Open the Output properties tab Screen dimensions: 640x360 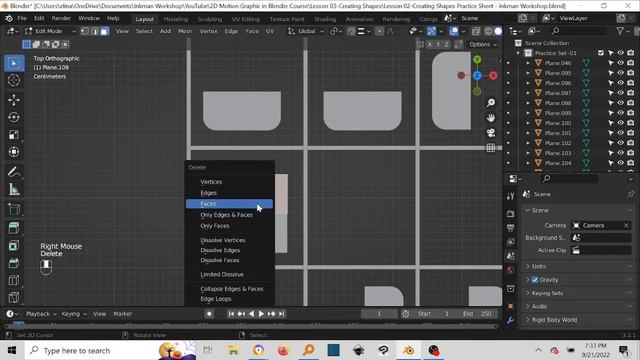[511, 228]
